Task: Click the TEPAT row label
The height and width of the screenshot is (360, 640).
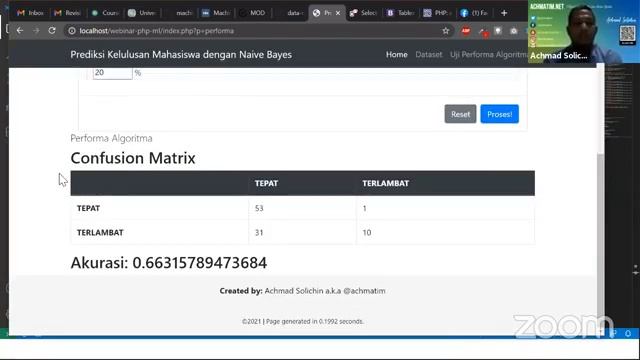Action: 89,208
